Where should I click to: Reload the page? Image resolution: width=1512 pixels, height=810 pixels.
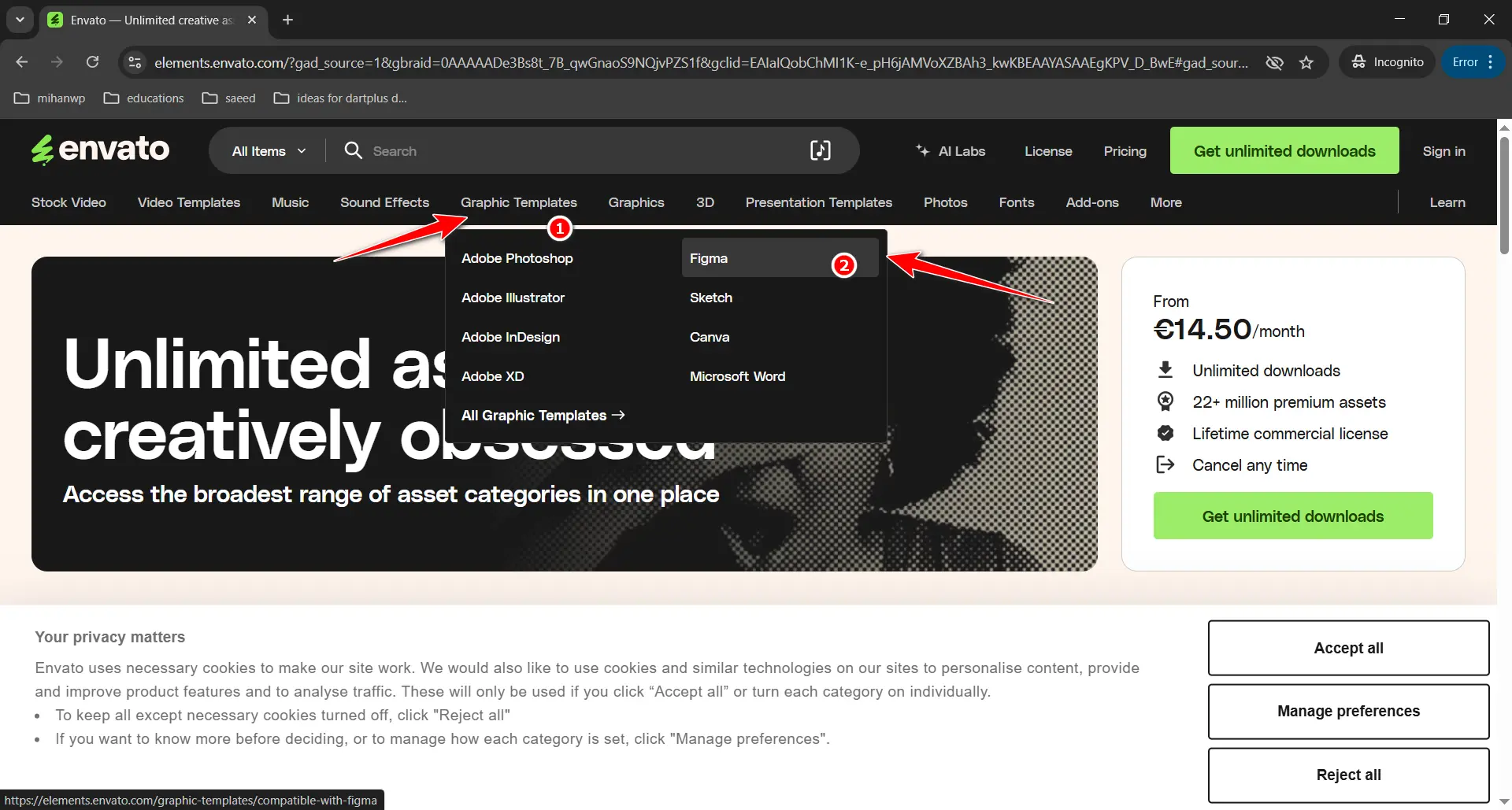pos(92,62)
